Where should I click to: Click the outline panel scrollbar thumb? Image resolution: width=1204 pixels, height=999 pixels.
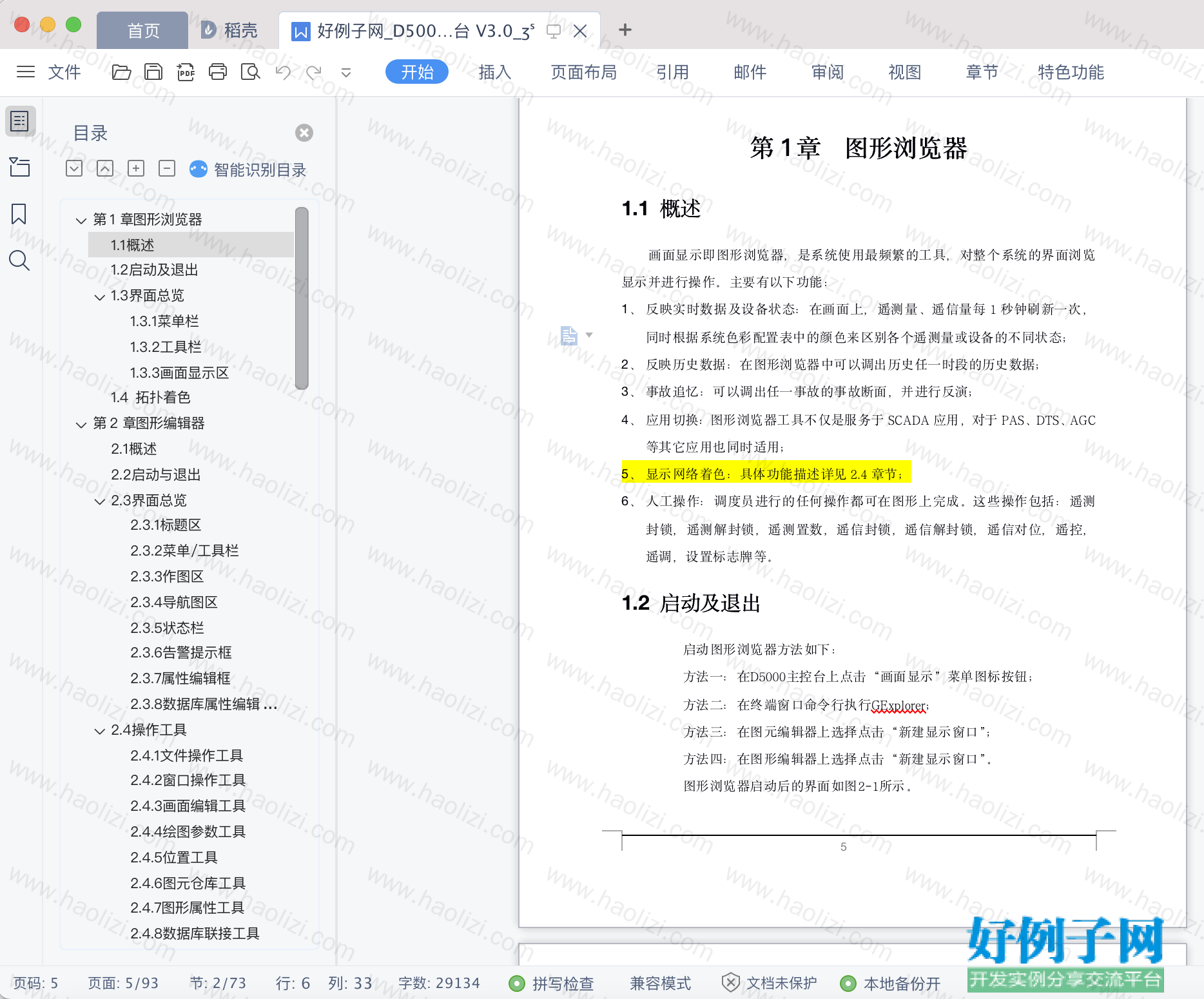pyautogui.click(x=301, y=298)
